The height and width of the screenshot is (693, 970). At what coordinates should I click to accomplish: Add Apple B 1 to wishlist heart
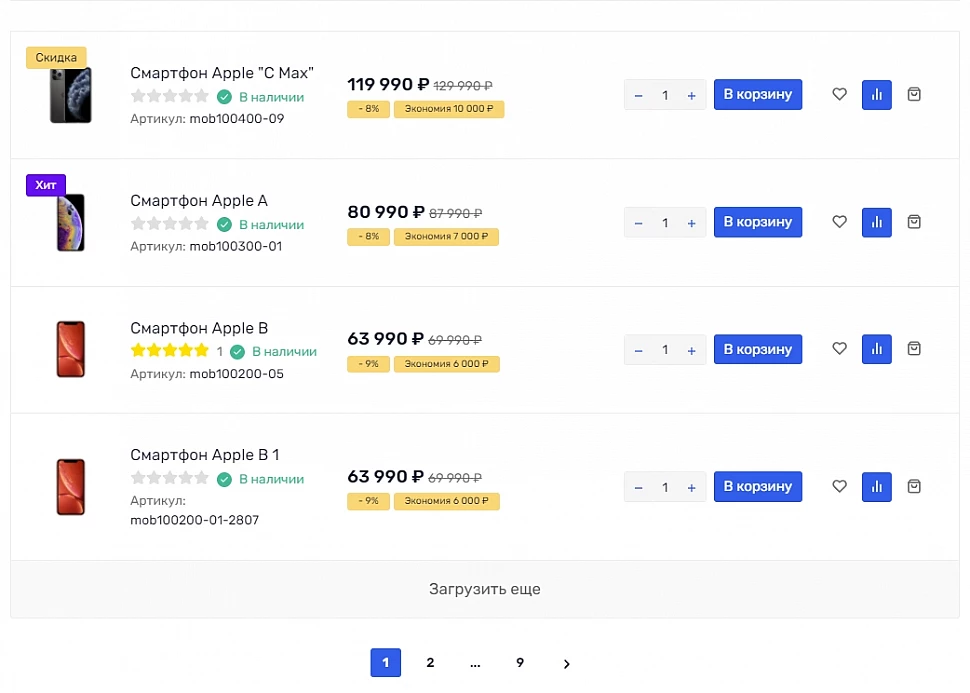(x=840, y=487)
